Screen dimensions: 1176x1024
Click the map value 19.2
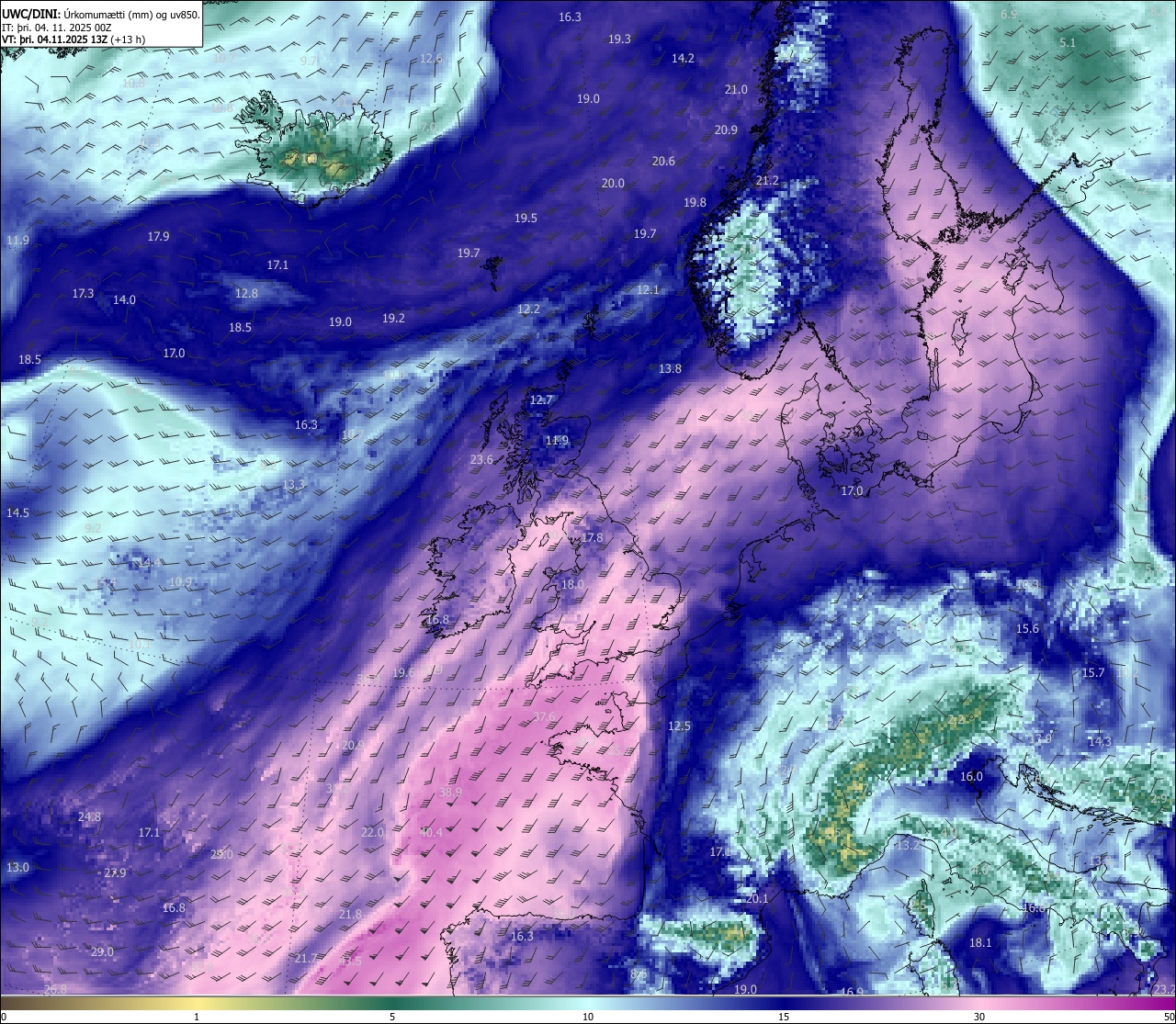pyautogui.click(x=393, y=318)
